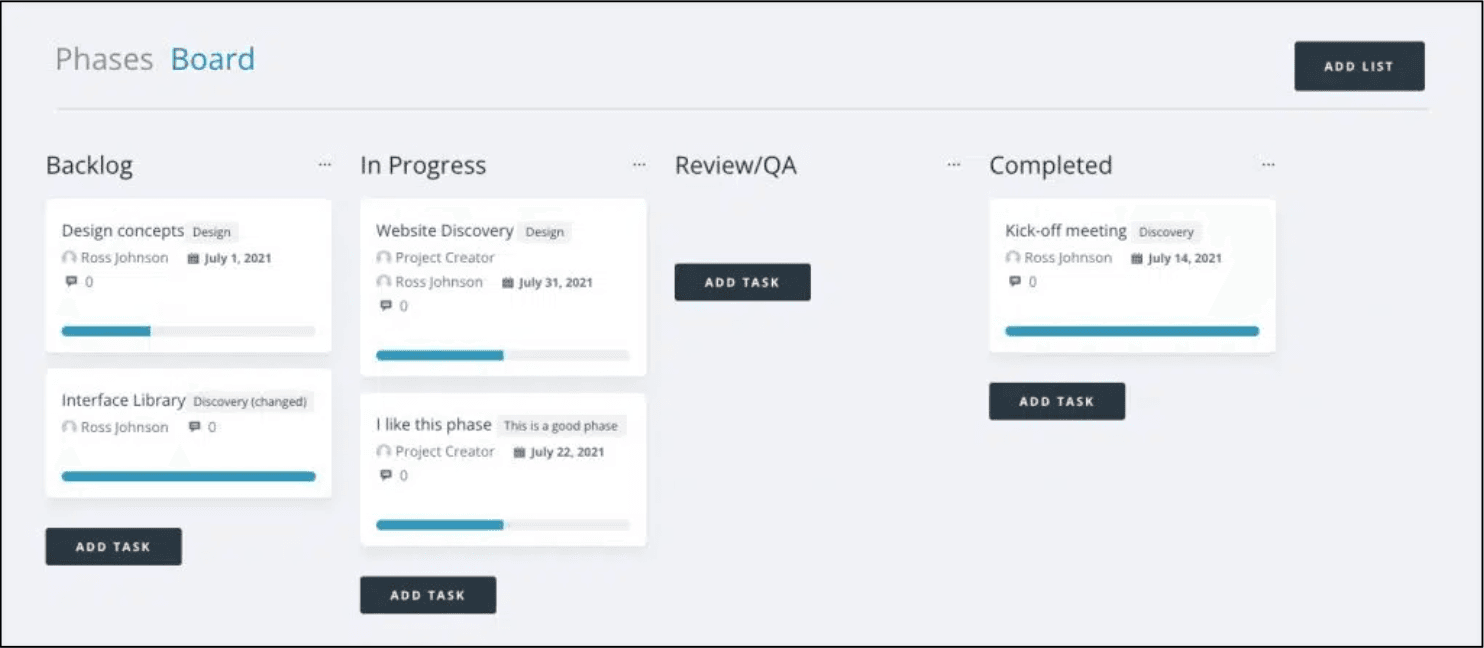Viewport: 1484px width, 648px height.
Task: Click the comment icon on Interface Library card
Action: coord(194,427)
